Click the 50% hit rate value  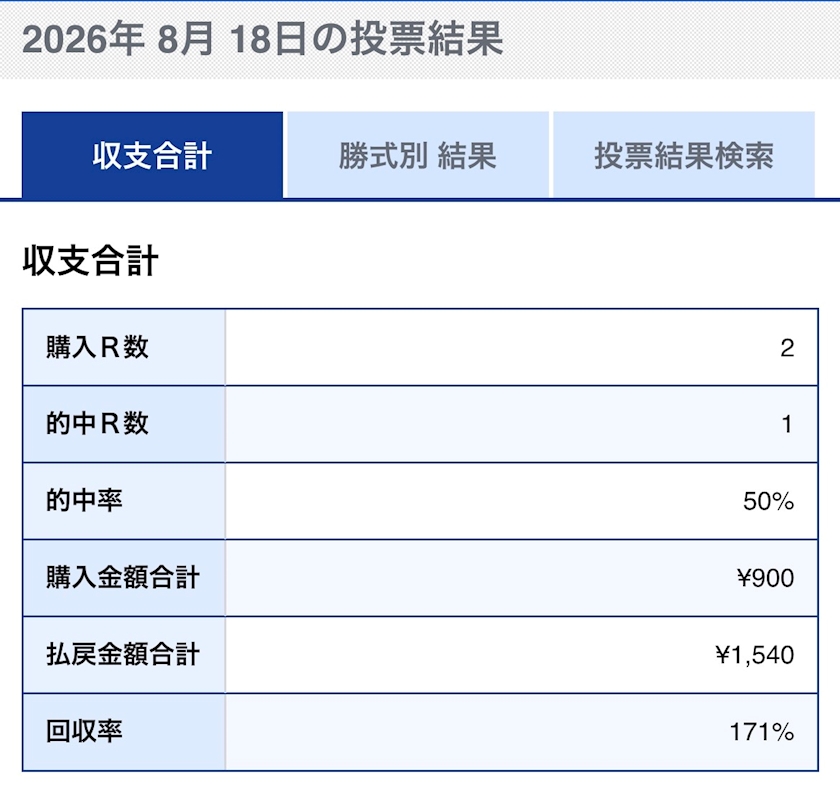click(768, 502)
